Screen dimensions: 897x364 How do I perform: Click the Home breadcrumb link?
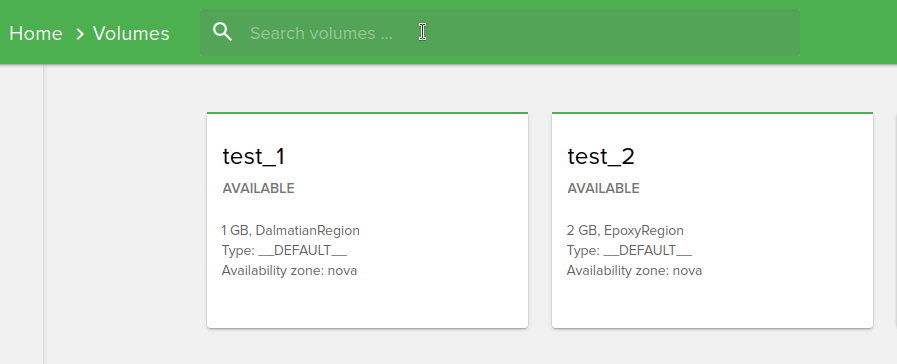point(35,33)
